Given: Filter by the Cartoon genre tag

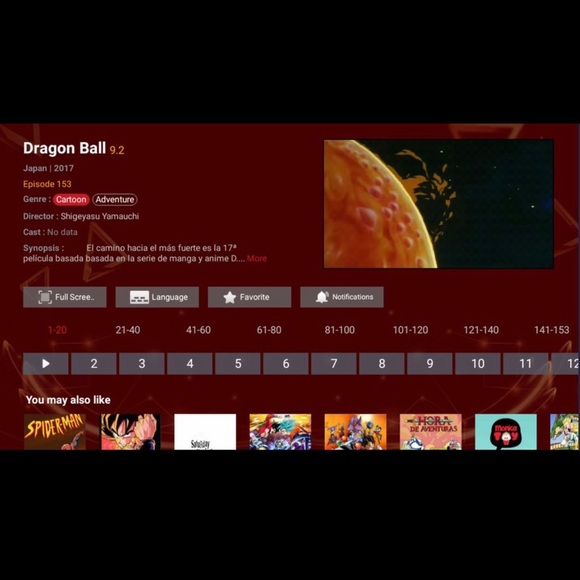Looking at the screenshot, I should click(71, 199).
